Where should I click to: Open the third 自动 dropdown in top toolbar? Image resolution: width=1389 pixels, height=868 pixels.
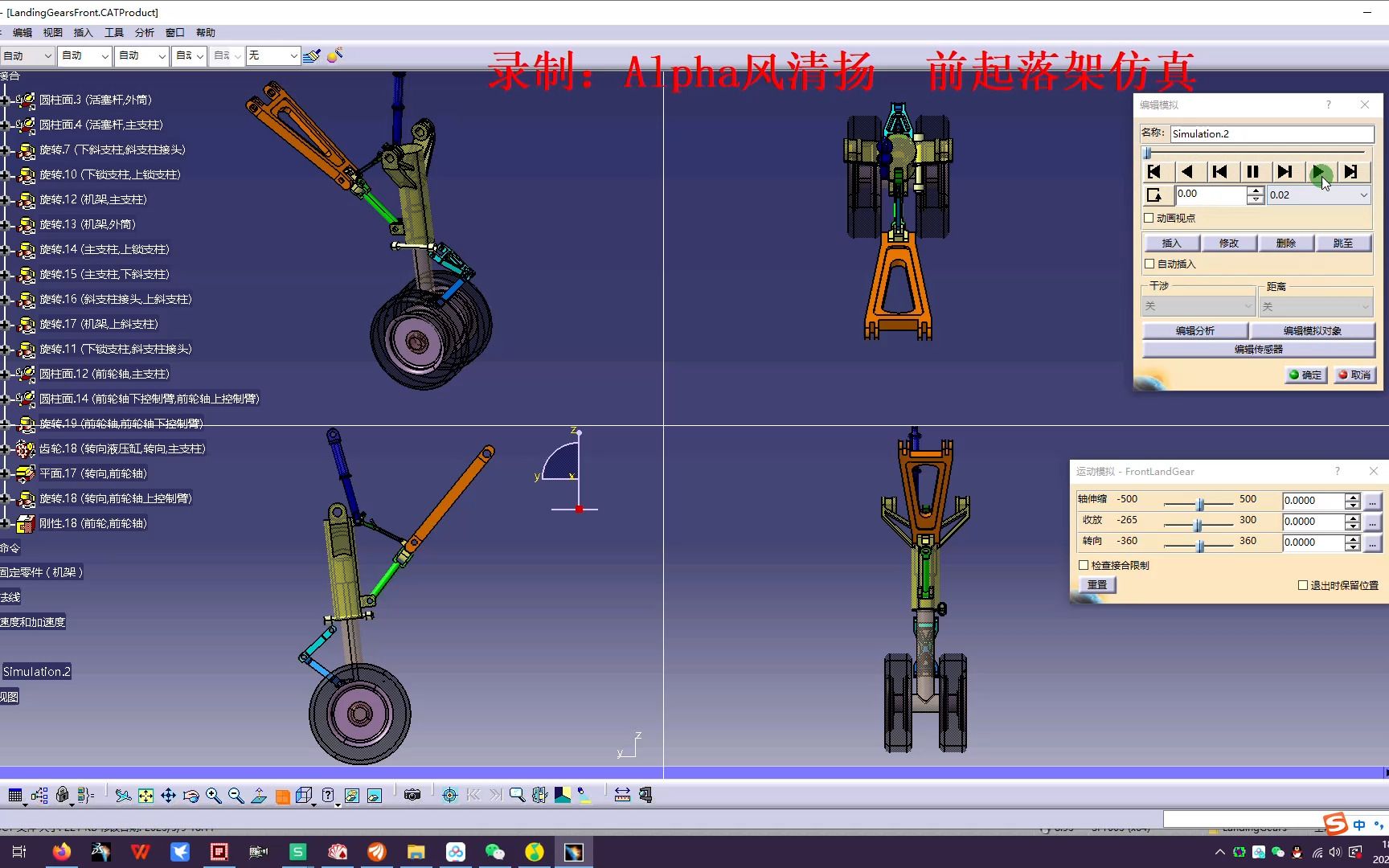141,55
